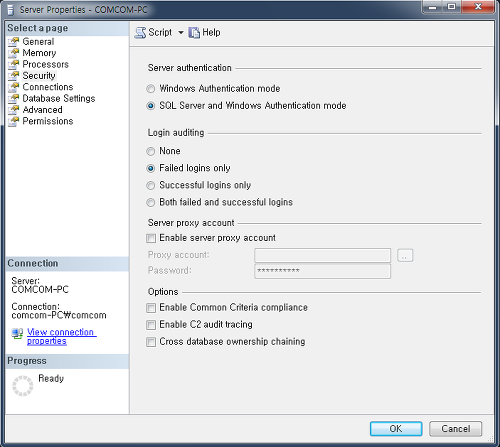Click the Database Settings page icon
500x447 pixels.
point(14,98)
